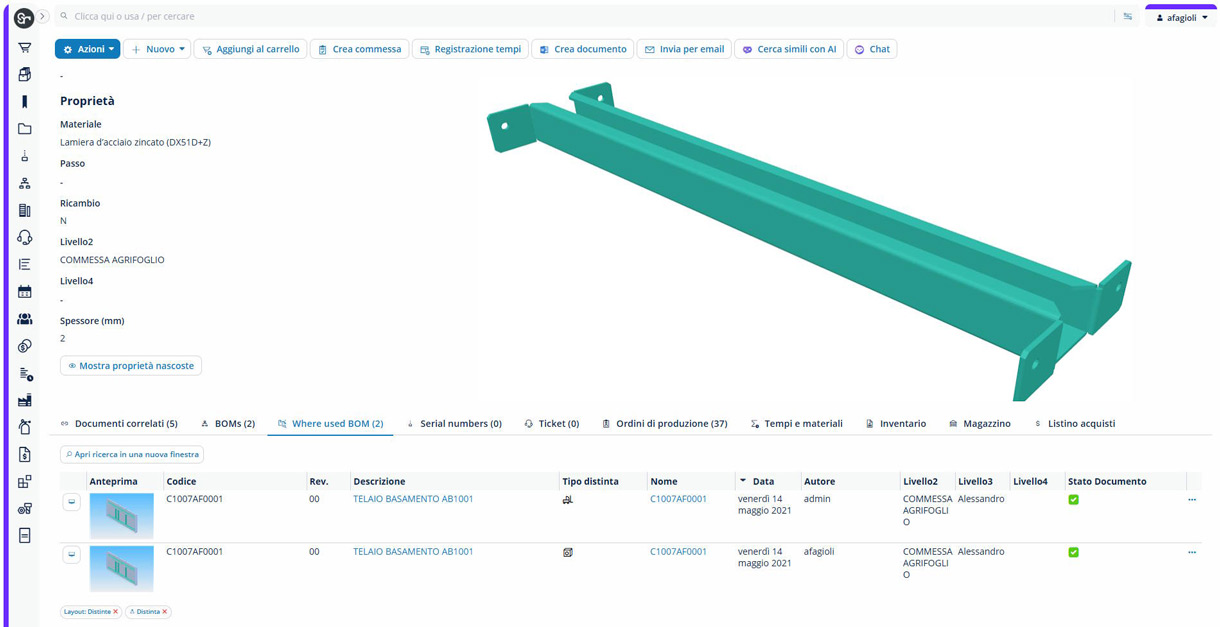Image resolution: width=1220 pixels, height=627 pixels.
Task: Click the bookmark icon in sidebar
Action: [x=25, y=102]
